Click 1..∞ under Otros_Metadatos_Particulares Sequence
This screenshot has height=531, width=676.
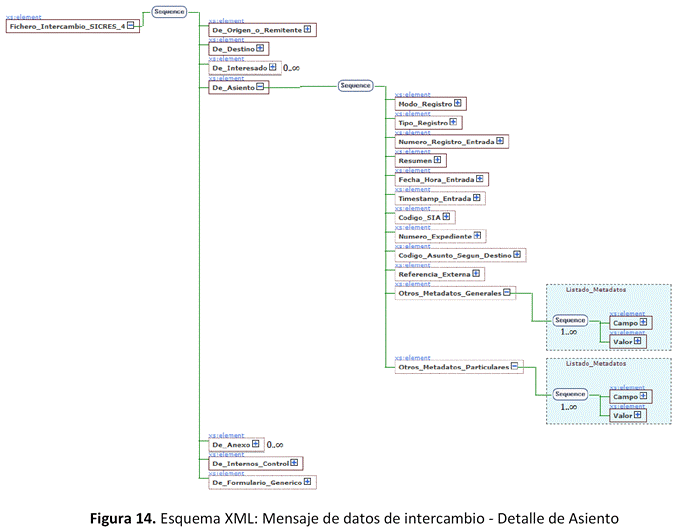point(569,407)
